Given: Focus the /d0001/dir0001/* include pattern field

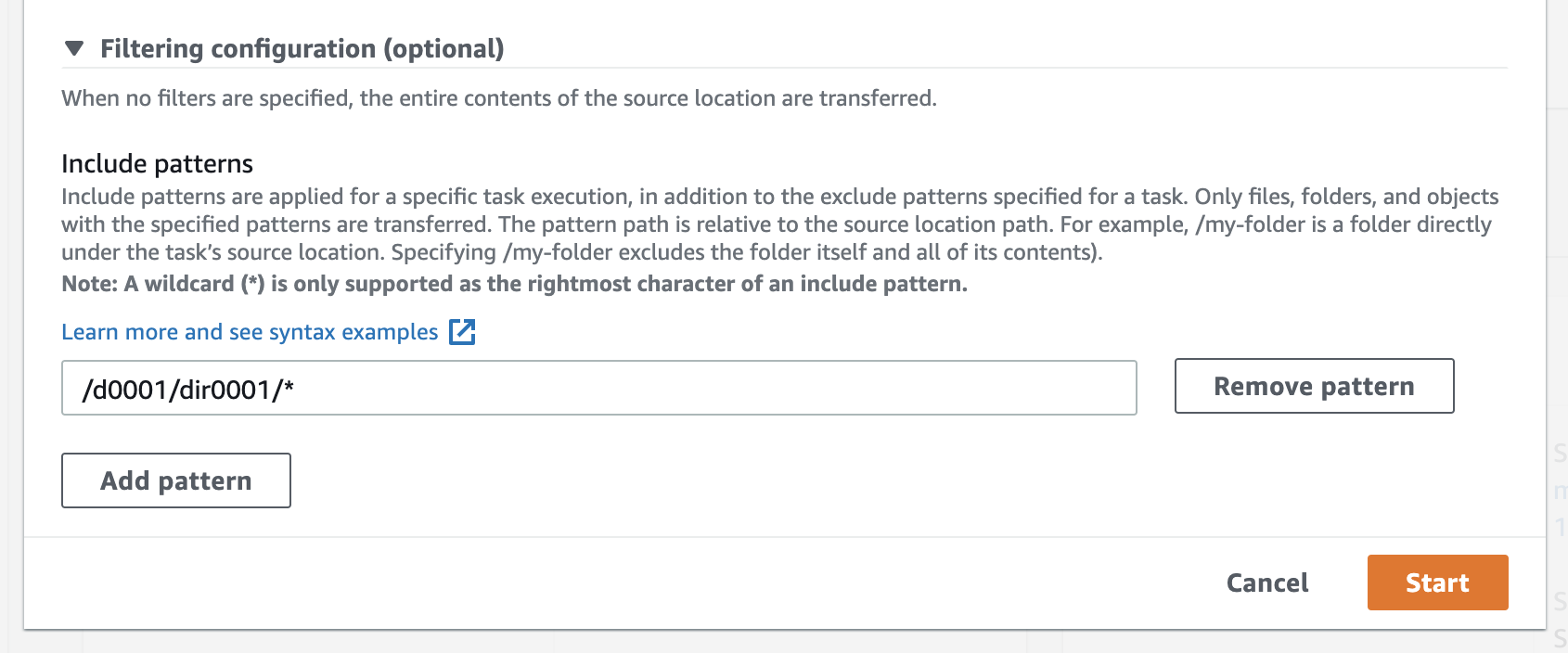Looking at the screenshot, I should point(598,388).
